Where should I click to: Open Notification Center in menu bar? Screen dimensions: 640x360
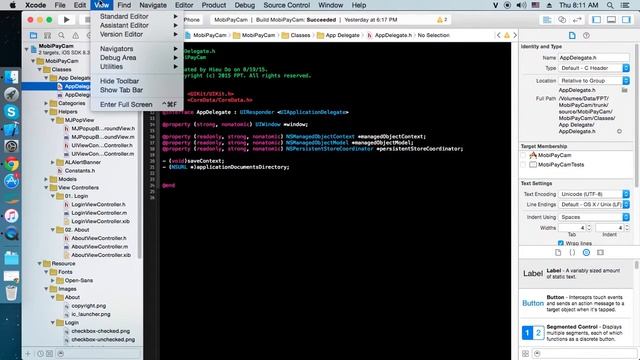[625, 5]
